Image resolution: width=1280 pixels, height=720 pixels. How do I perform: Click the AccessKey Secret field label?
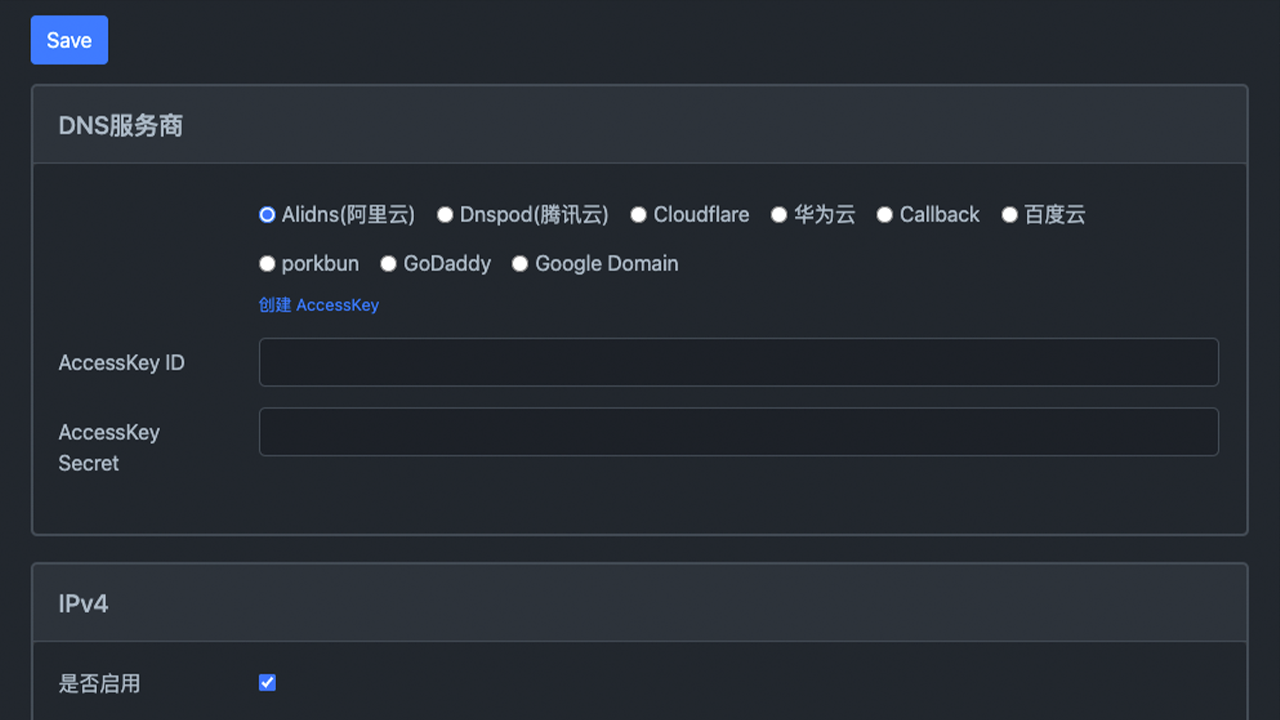point(108,447)
